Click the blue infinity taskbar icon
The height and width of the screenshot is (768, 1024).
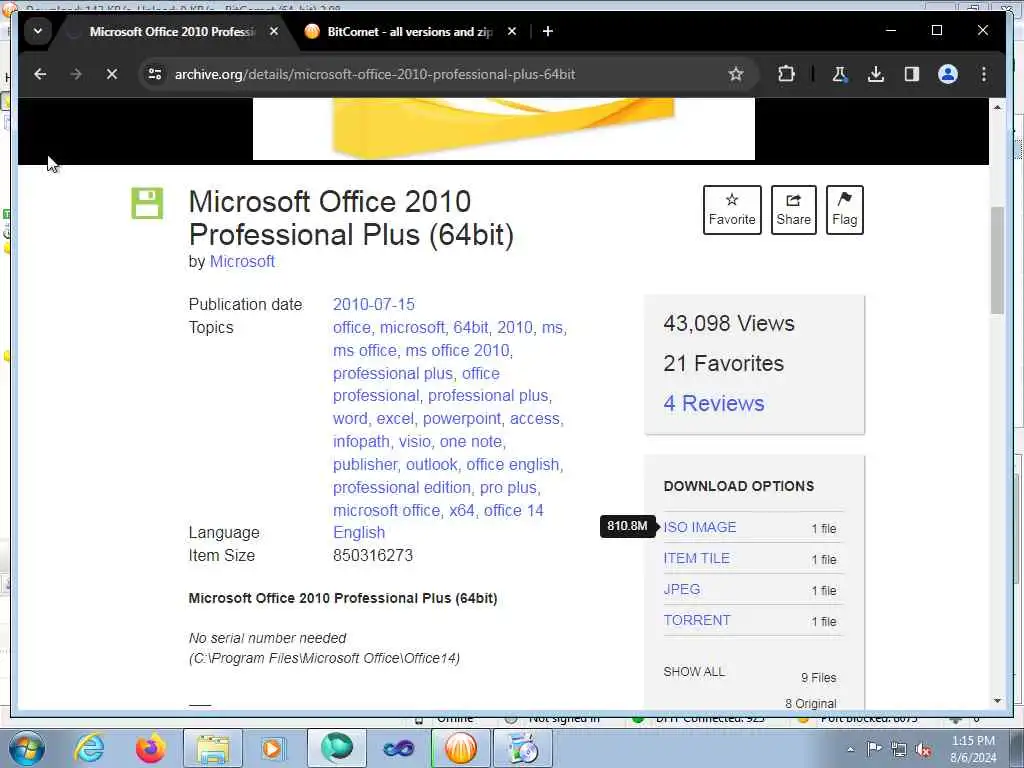(398, 748)
